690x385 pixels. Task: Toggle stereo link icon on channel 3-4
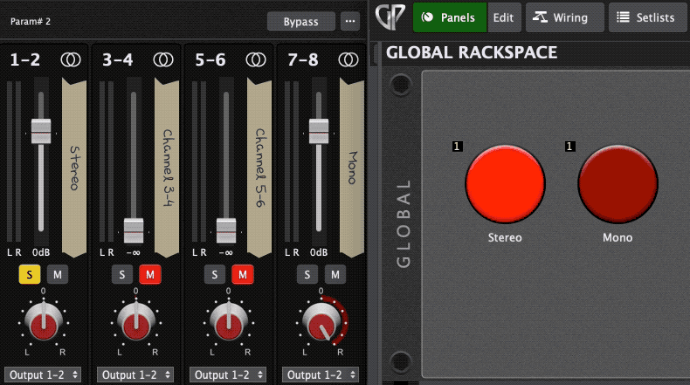[x=163, y=59]
